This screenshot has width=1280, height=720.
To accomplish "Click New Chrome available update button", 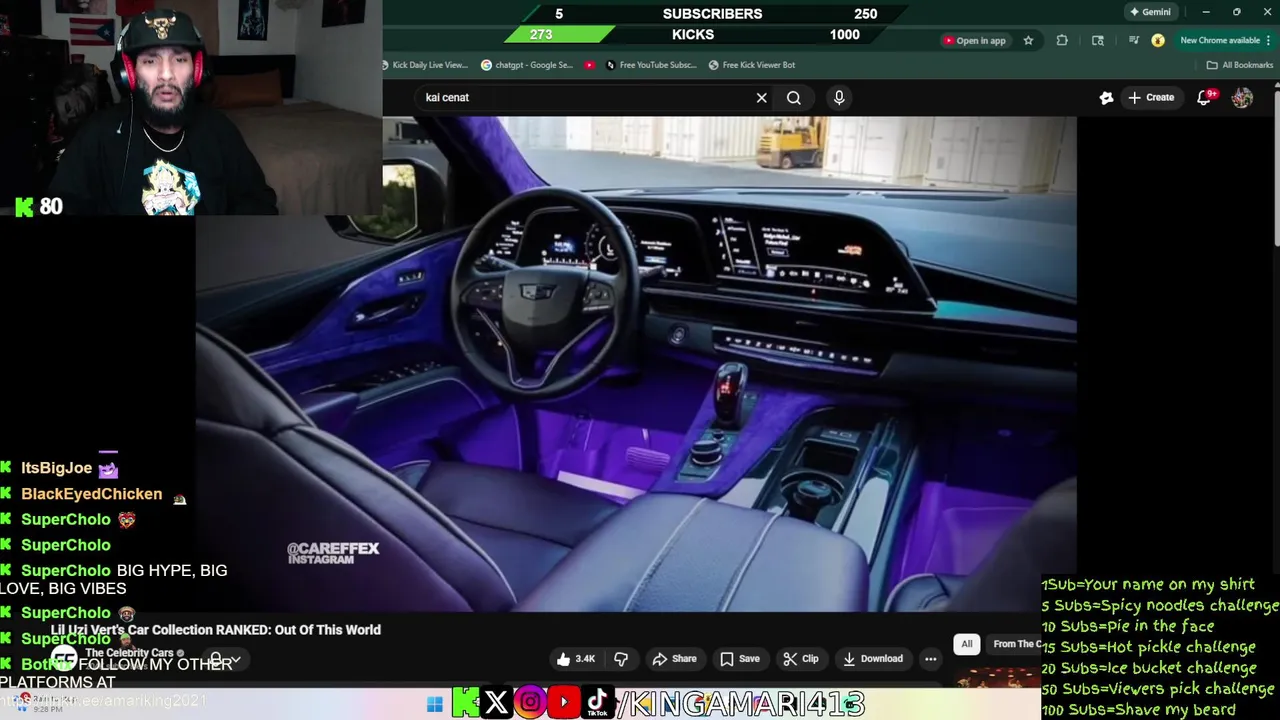I will (1225, 40).
